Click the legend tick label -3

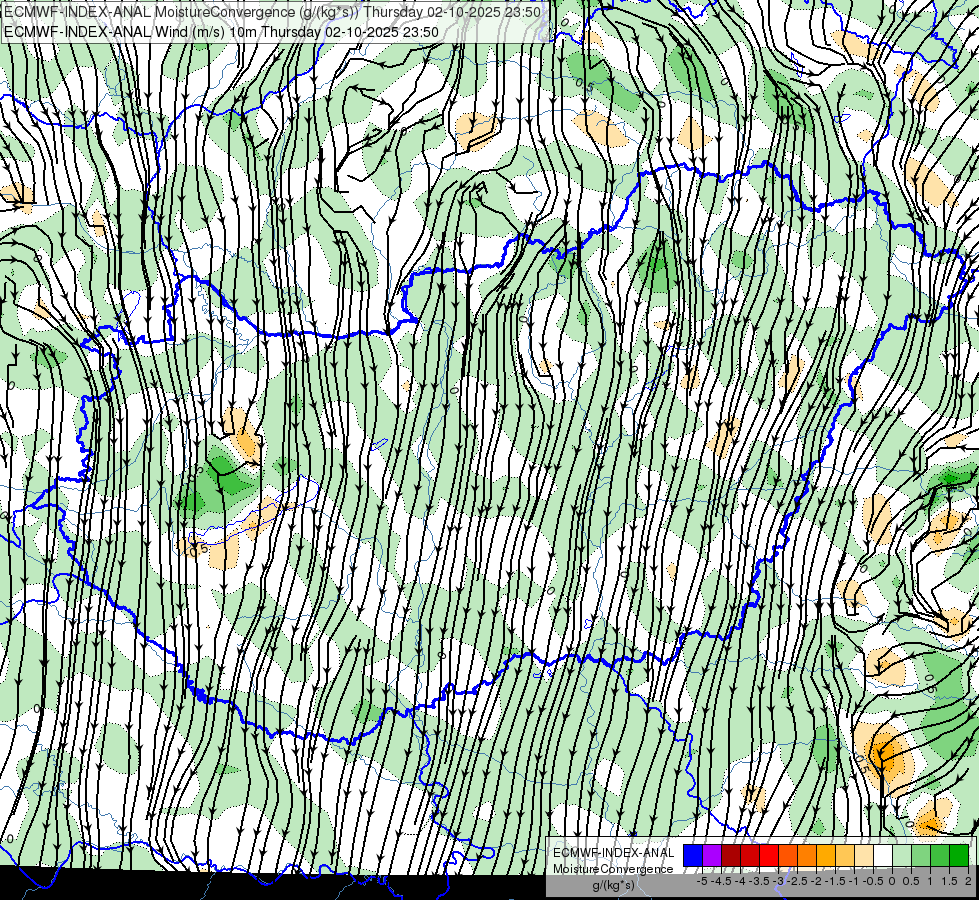tap(779, 881)
